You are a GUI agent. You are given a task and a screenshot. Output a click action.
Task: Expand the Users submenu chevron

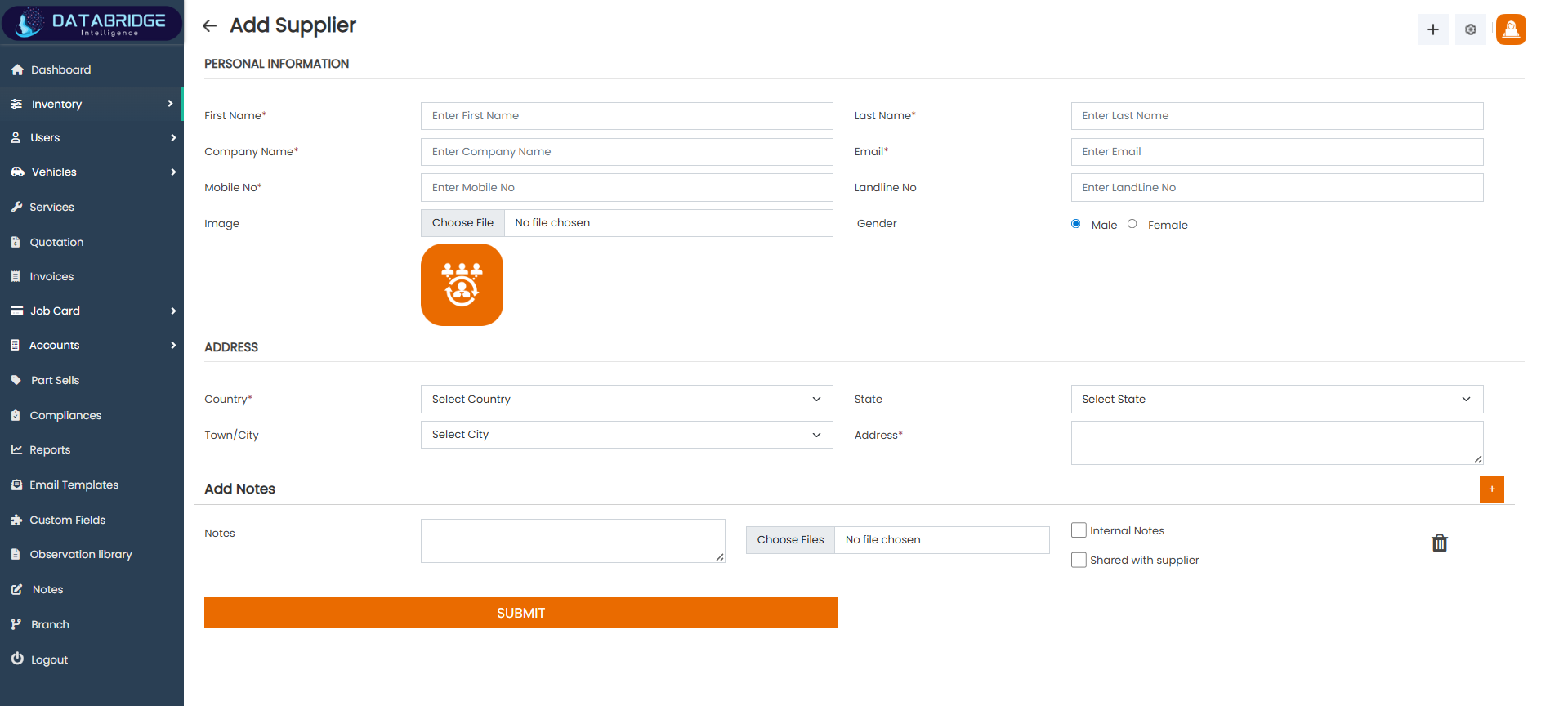173,138
